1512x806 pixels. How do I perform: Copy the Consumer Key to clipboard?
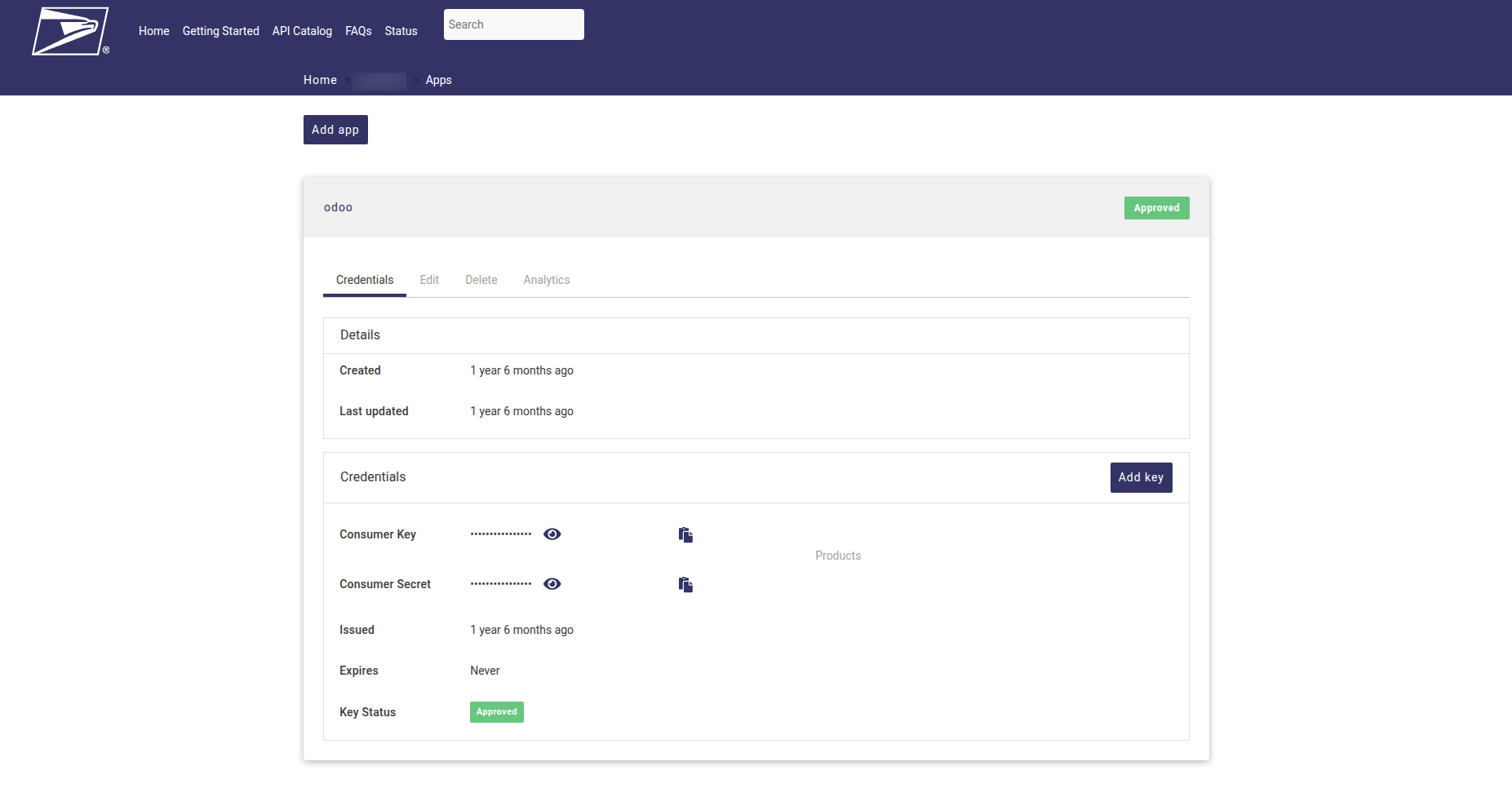coord(685,535)
